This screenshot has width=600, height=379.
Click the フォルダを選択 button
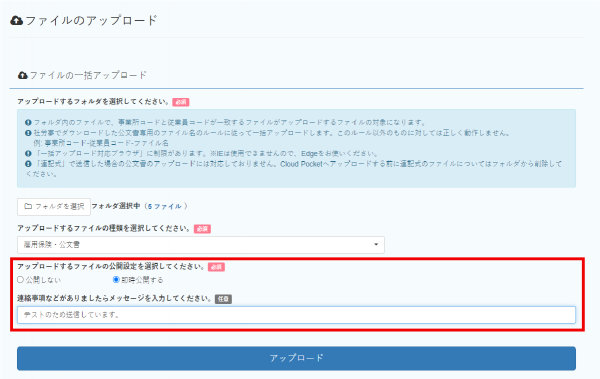(x=54, y=207)
